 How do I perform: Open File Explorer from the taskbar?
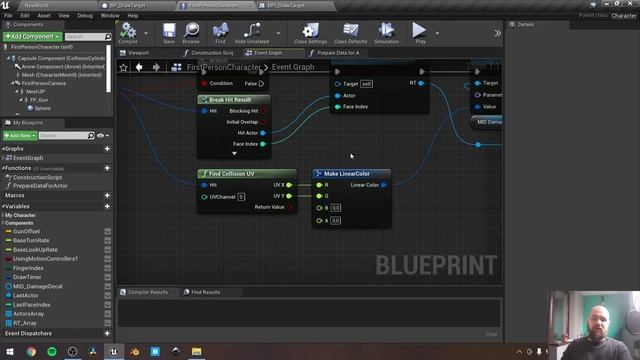click(196, 351)
